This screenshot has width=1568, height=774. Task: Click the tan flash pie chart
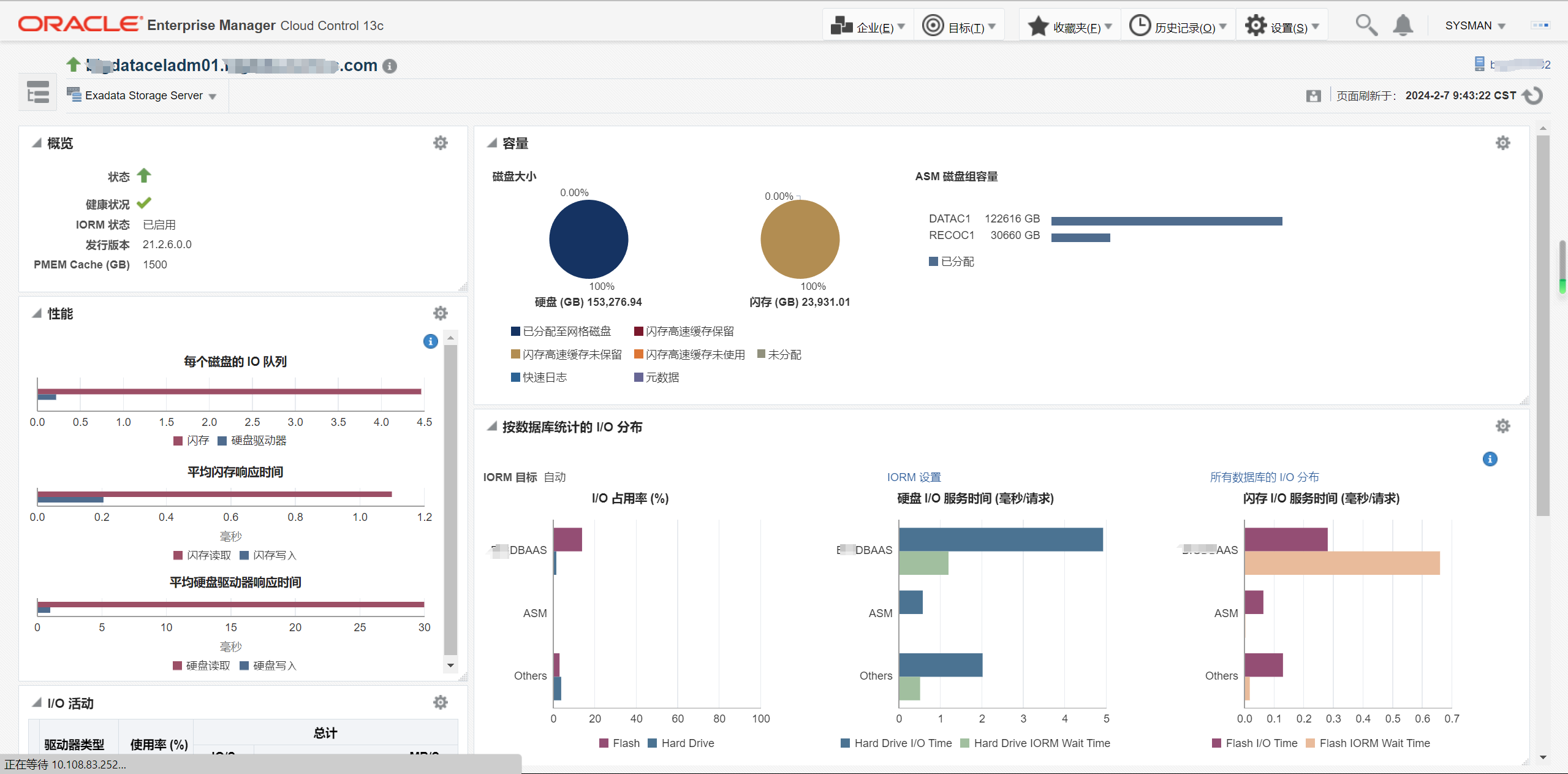click(x=800, y=239)
